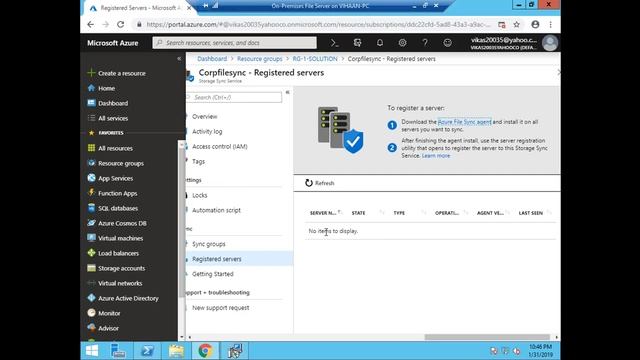Open the Chrome profile icon
The image size is (640, 360).
click(x=535, y=24)
